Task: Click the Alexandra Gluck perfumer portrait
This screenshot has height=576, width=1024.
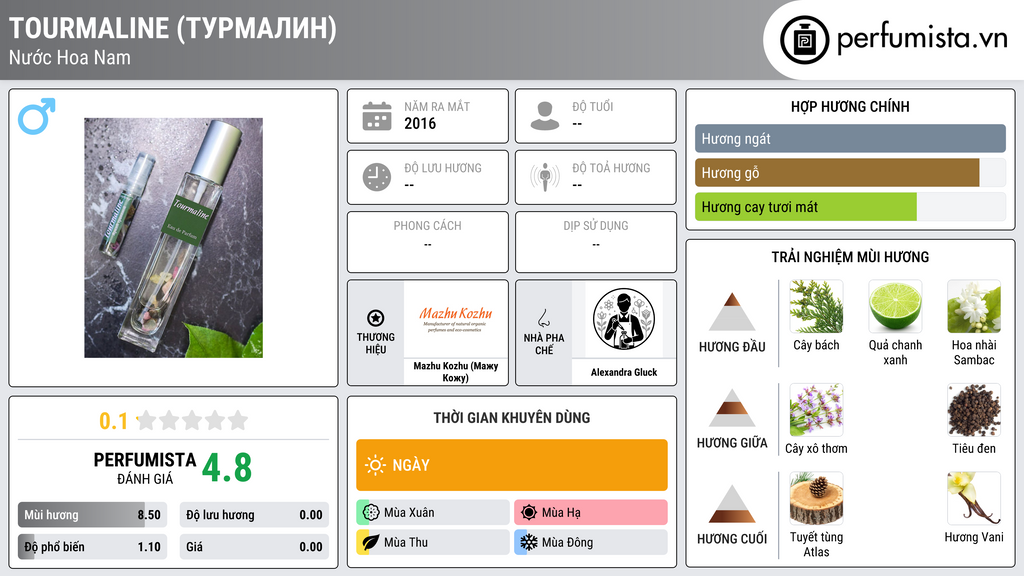Action: point(624,319)
